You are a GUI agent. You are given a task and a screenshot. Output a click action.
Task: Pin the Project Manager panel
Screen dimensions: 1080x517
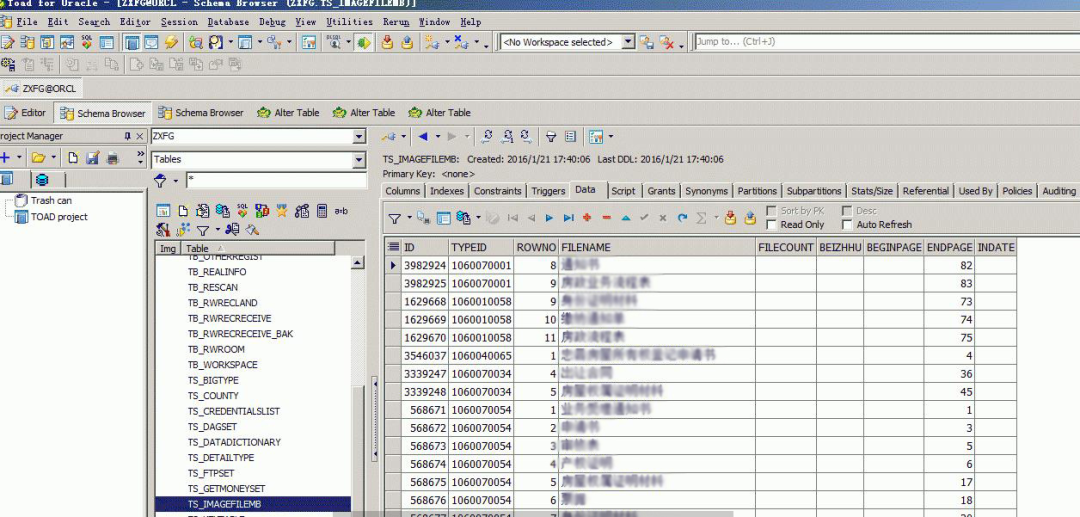coord(127,136)
